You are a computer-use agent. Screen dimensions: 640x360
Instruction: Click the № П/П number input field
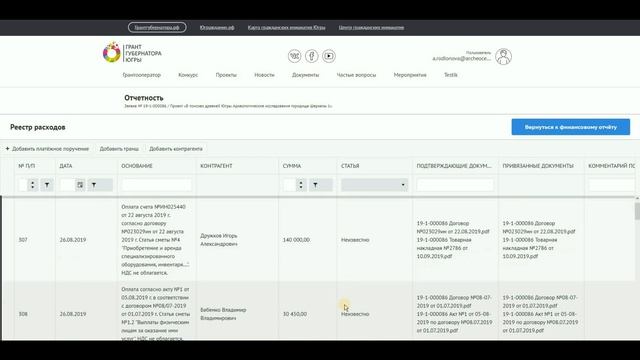coord(23,185)
